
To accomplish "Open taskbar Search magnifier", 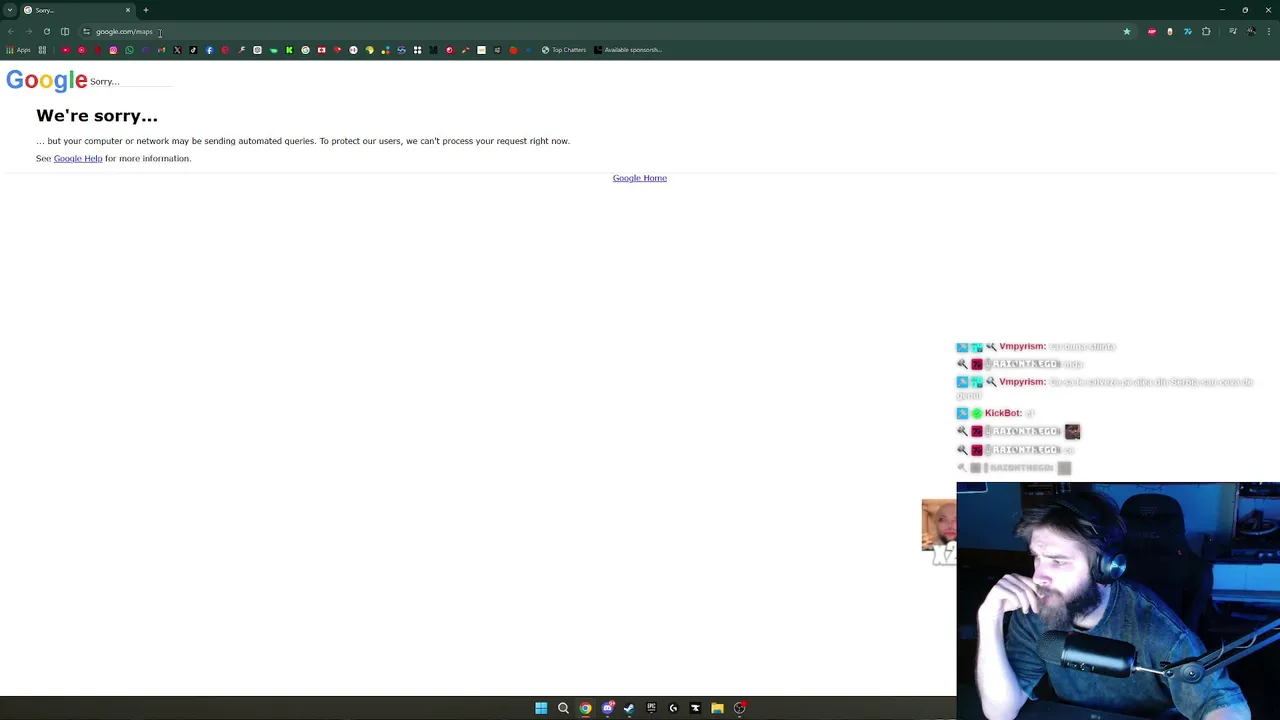I will [x=563, y=708].
